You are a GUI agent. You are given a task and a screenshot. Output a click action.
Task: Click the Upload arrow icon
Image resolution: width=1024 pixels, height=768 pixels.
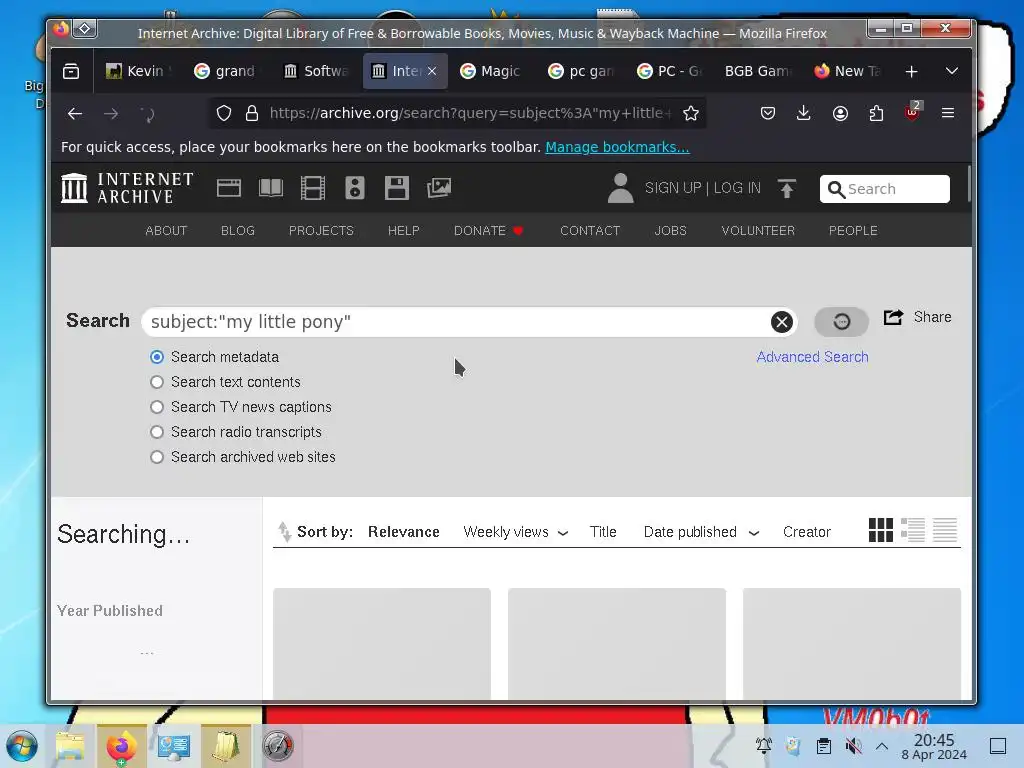pyautogui.click(x=787, y=188)
